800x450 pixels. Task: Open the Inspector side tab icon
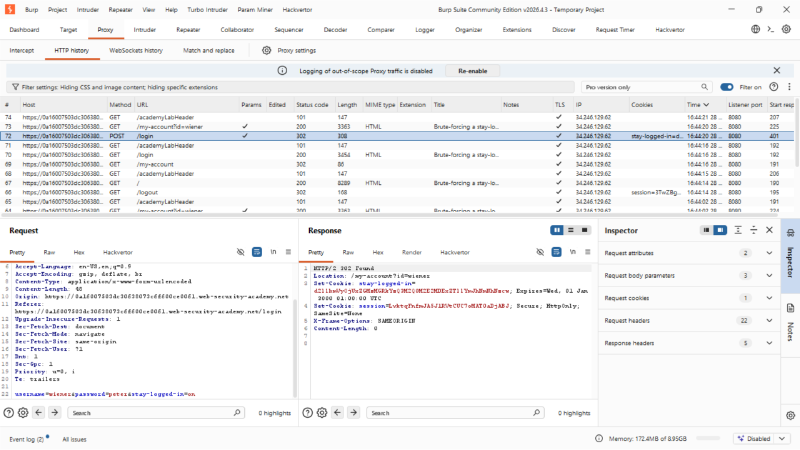pos(790,234)
